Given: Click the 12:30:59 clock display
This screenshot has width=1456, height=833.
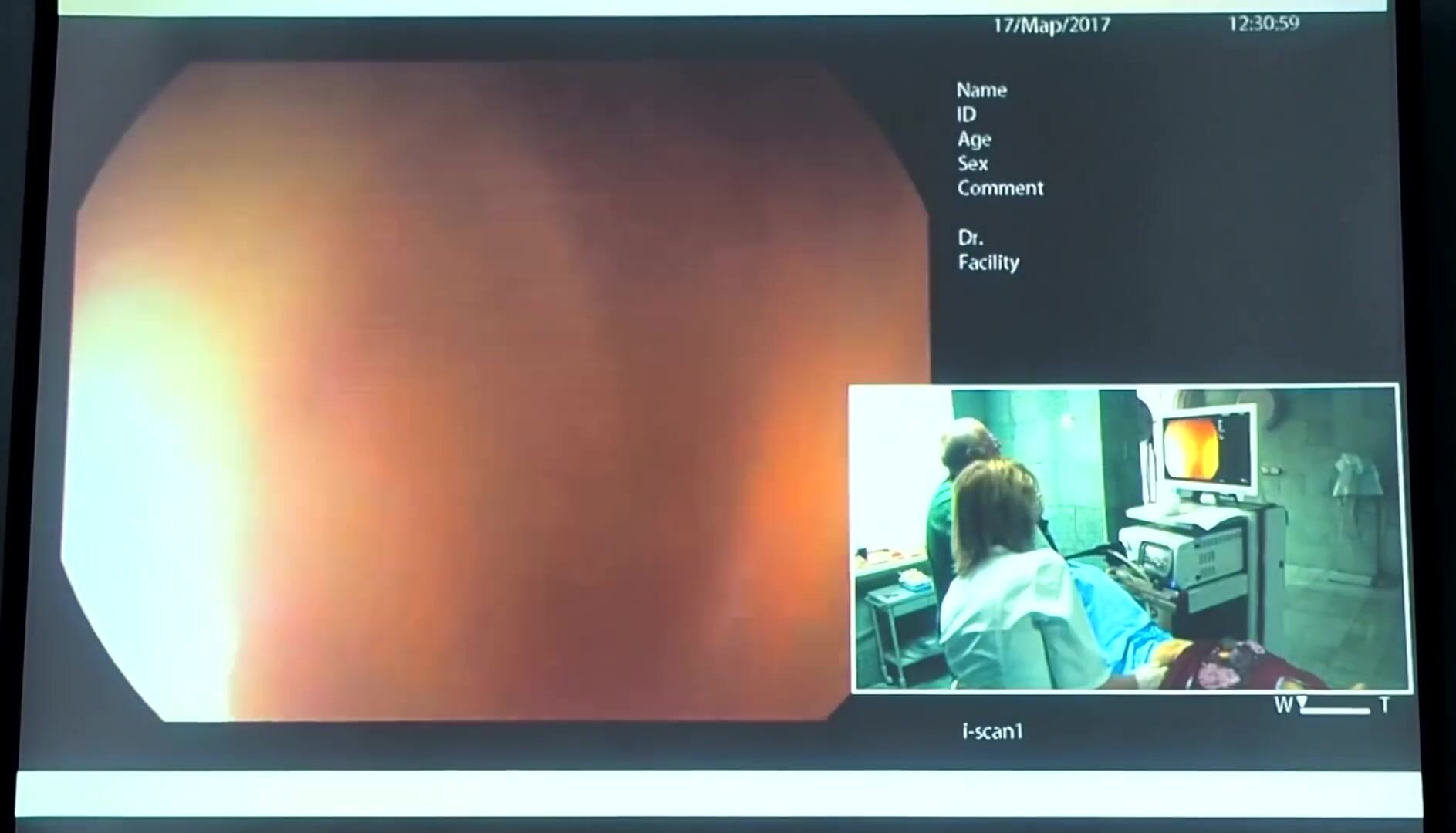Looking at the screenshot, I should [x=1263, y=24].
